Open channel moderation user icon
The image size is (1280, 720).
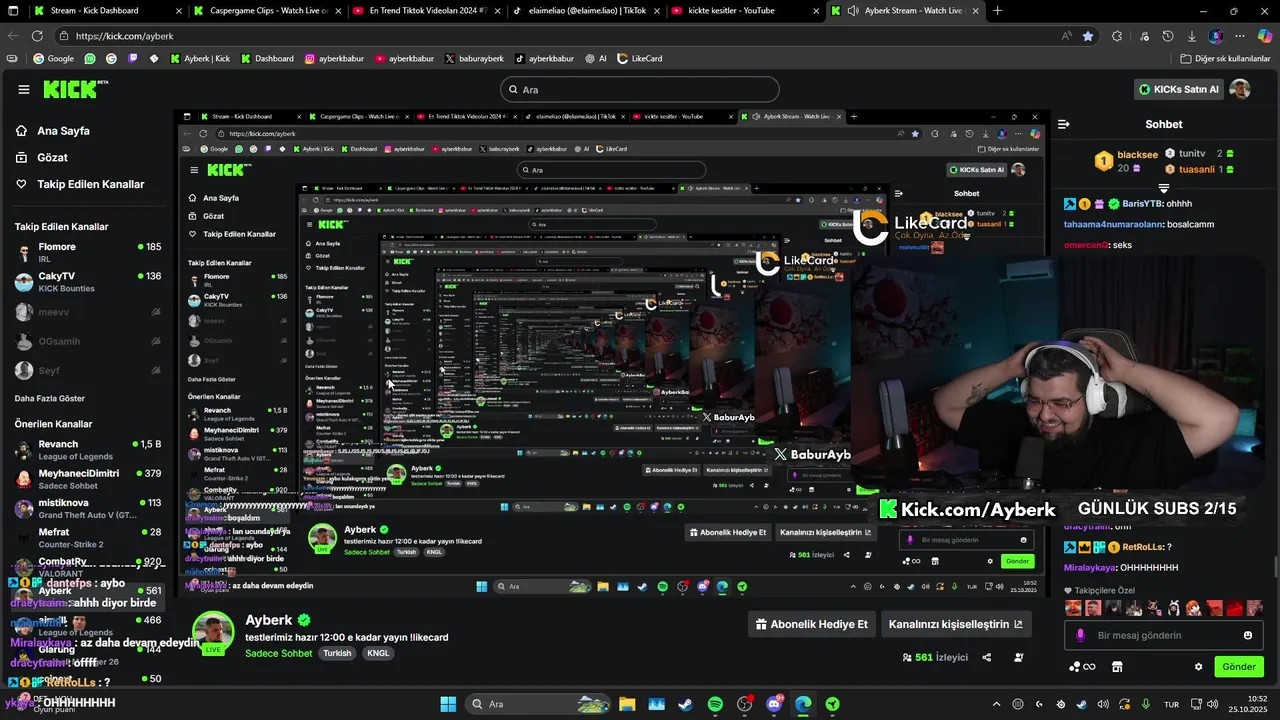(x=1019, y=657)
